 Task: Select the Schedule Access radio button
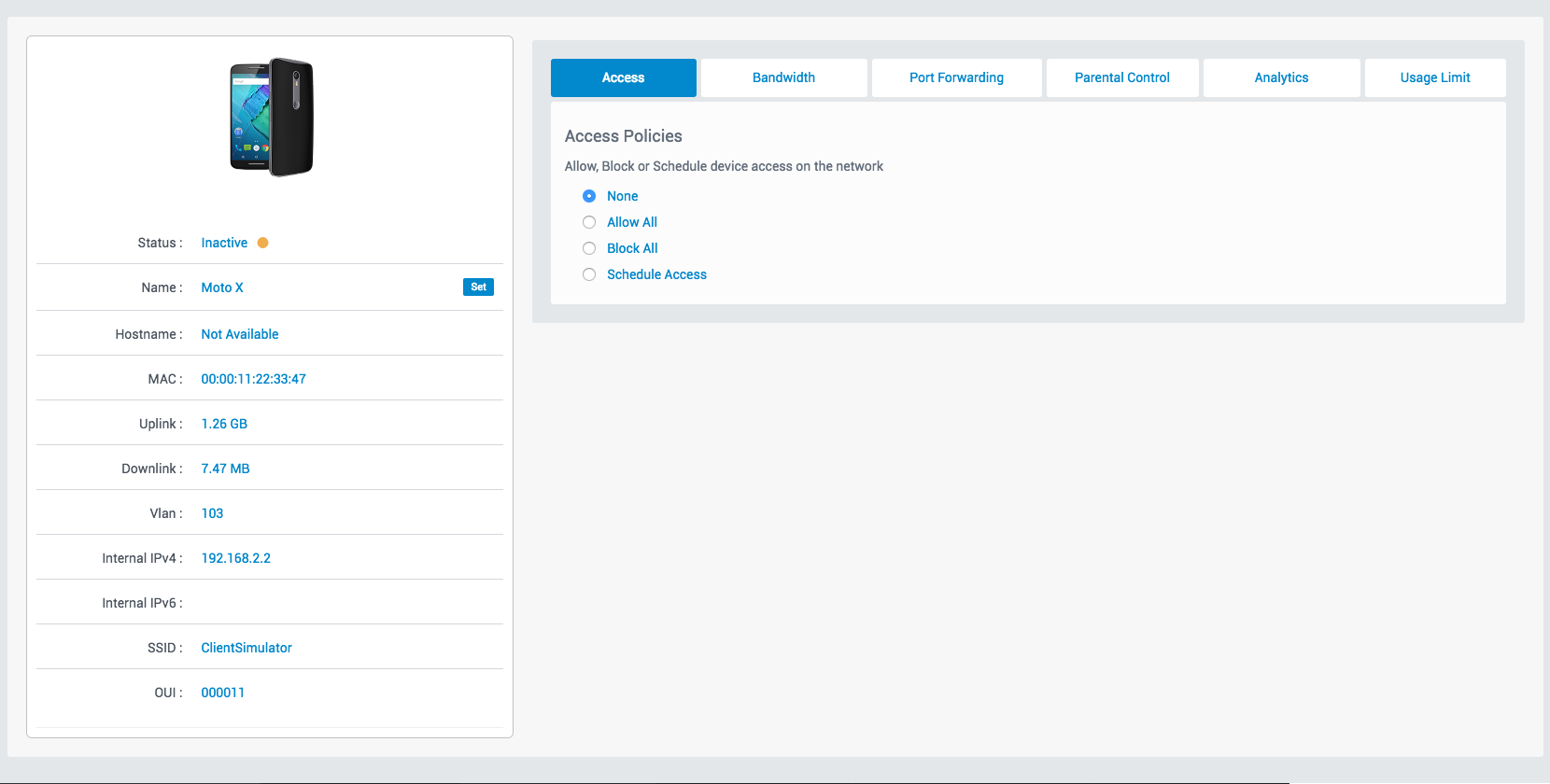(589, 274)
